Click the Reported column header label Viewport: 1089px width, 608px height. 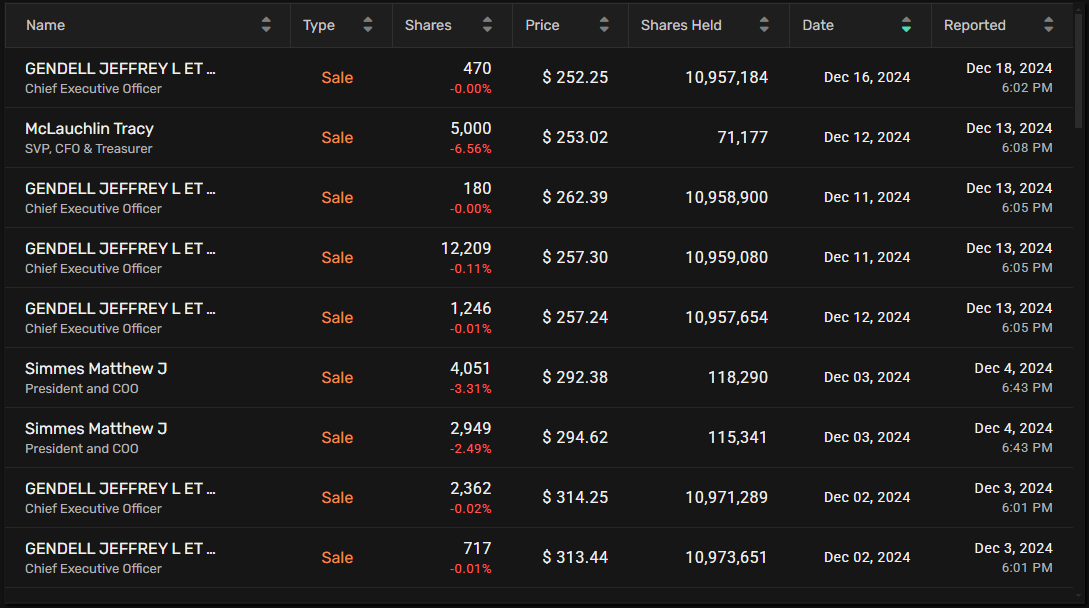tap(974, 25)
